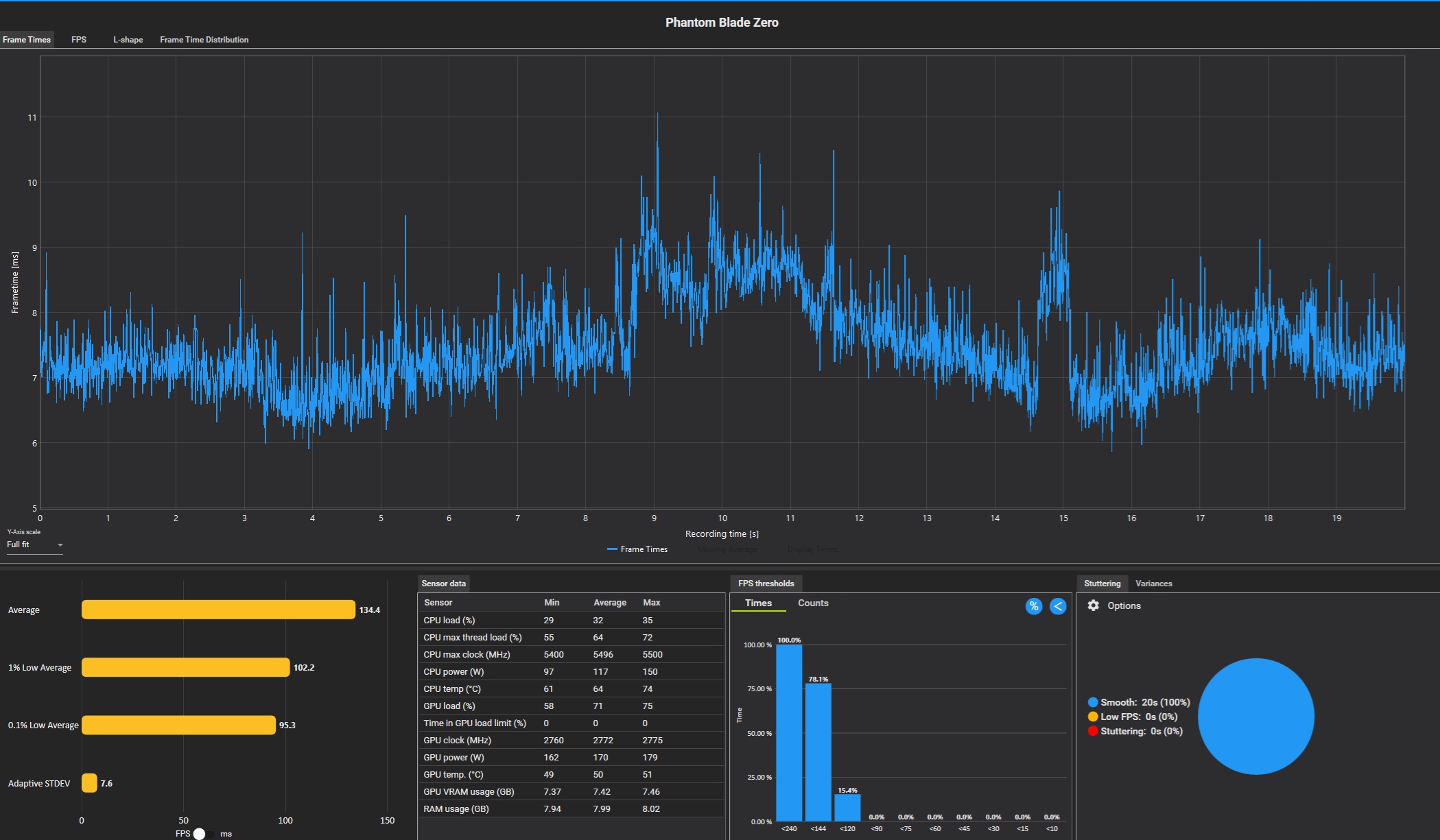
Task: Click the <120 threshold bar
Action: 847,808
